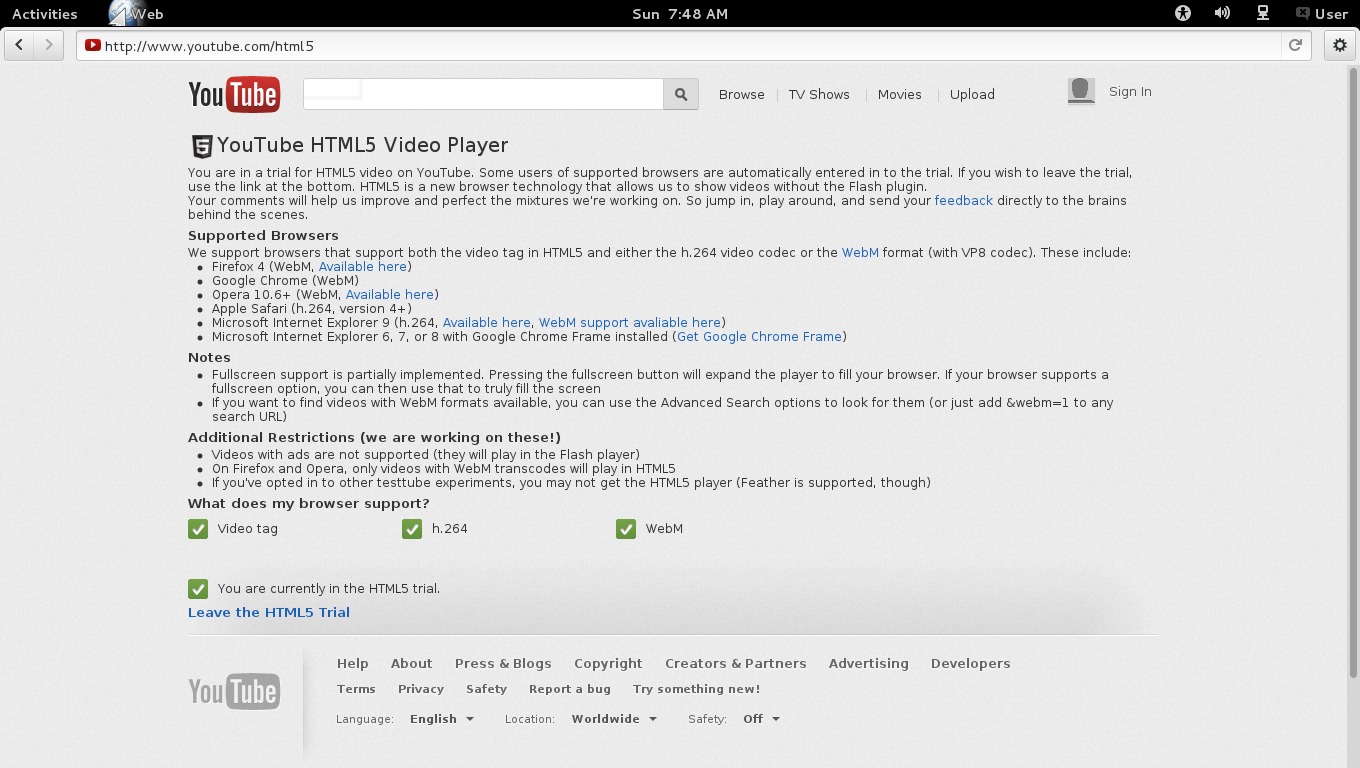Click the Web application menu in the top bar
The image size is (1360, 768).
pyautogui.click(x=137, y=13)
